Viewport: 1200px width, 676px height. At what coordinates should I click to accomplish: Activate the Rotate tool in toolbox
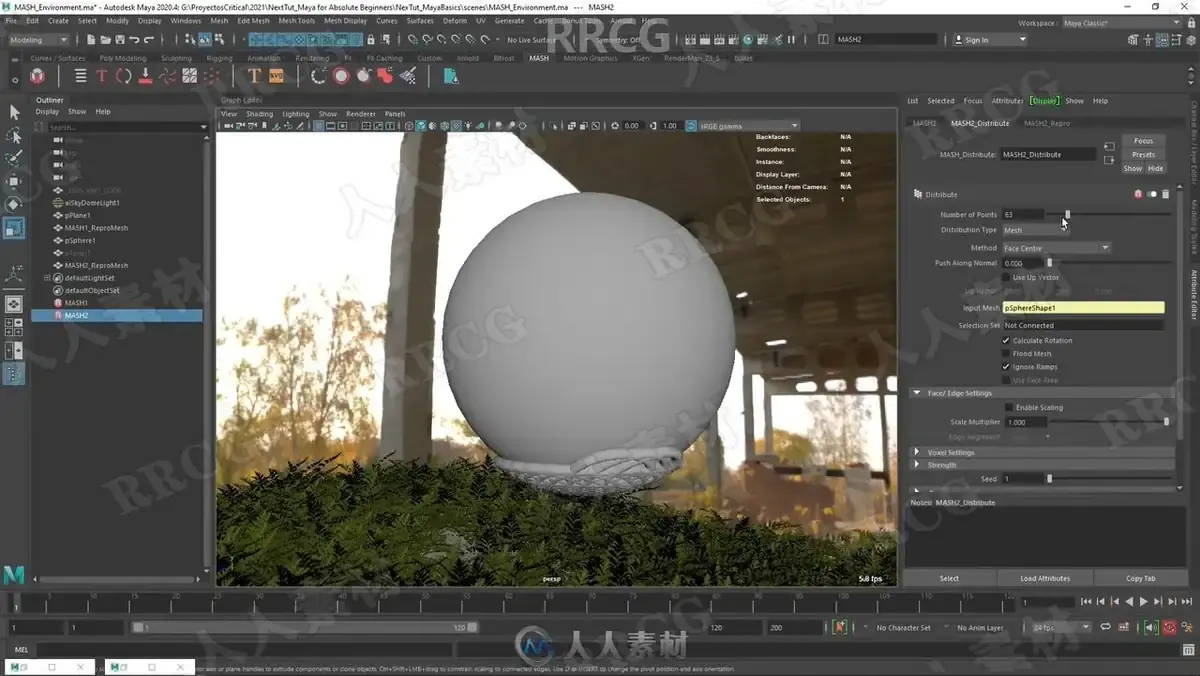tap(14, 204)
